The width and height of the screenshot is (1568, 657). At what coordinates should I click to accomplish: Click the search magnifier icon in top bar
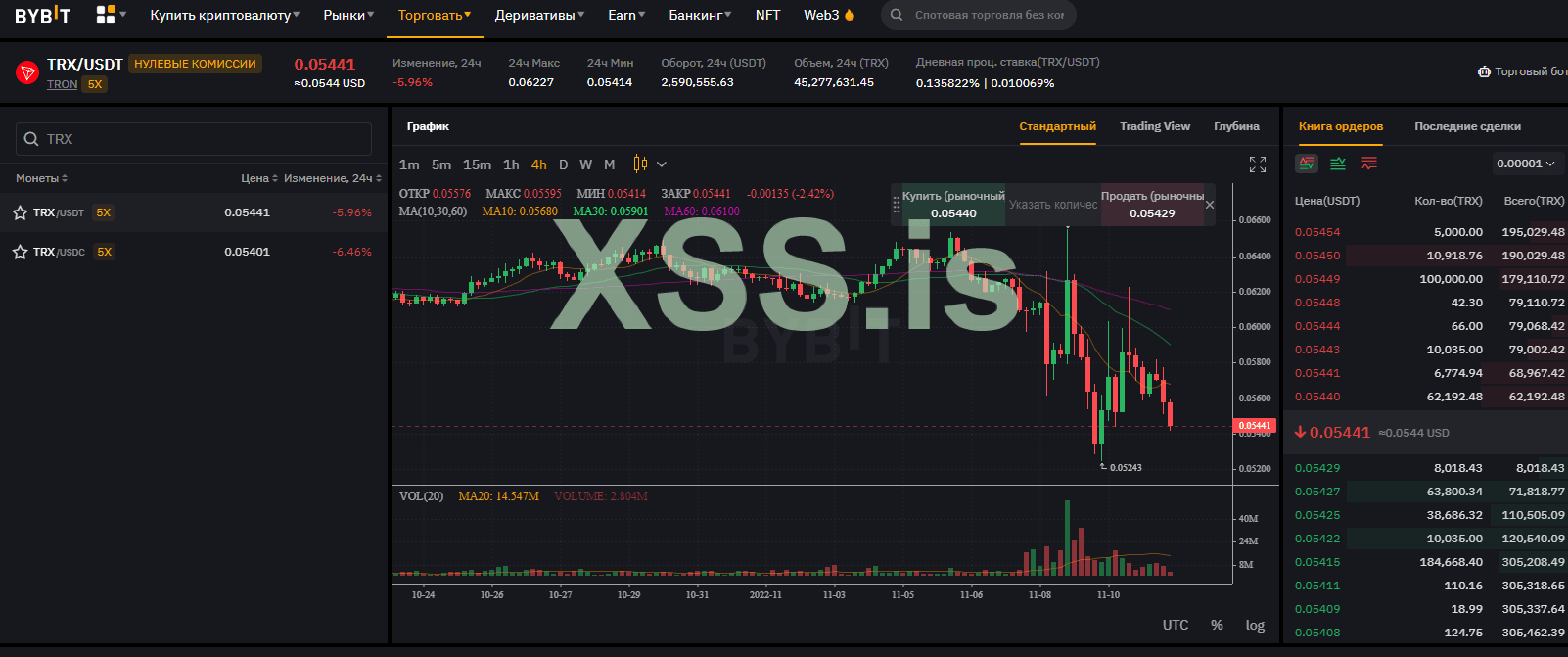coord(897,15)
